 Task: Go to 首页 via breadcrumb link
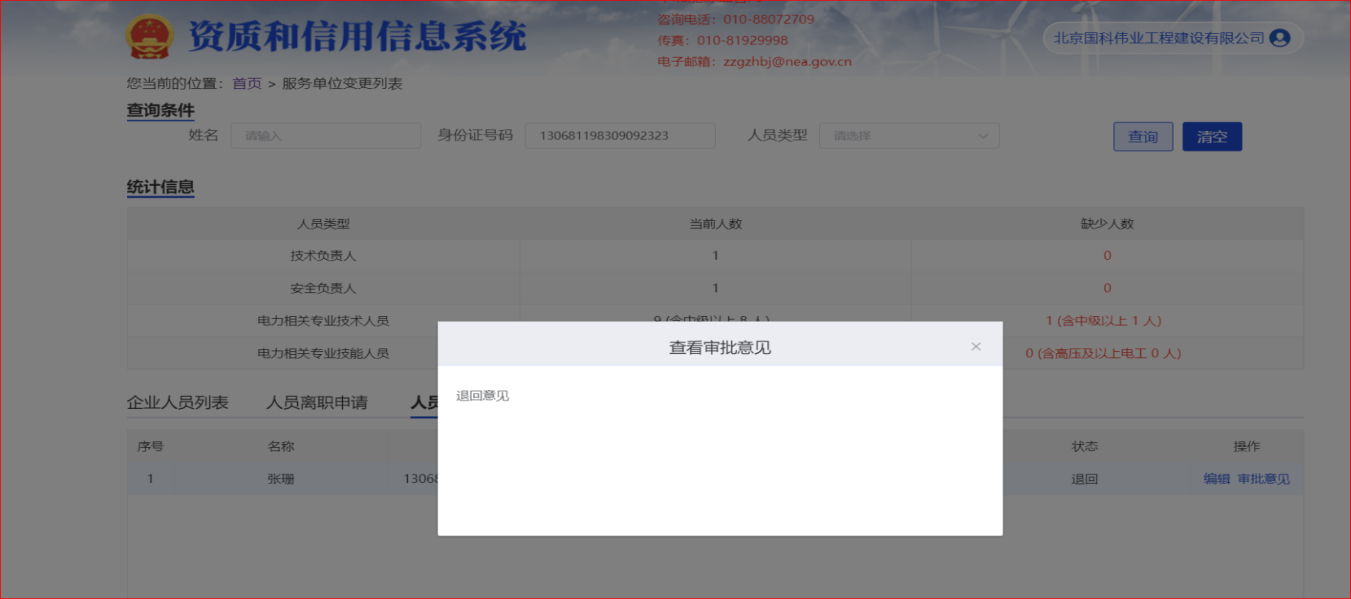[x=247, y=84]
